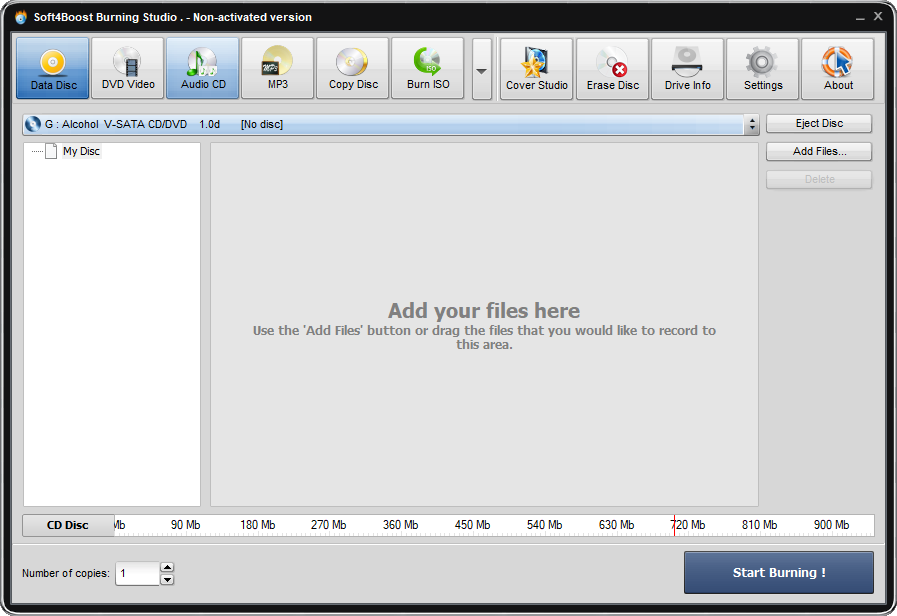
Task: Select the Data Disc mode
Action: tap(53, 68)
